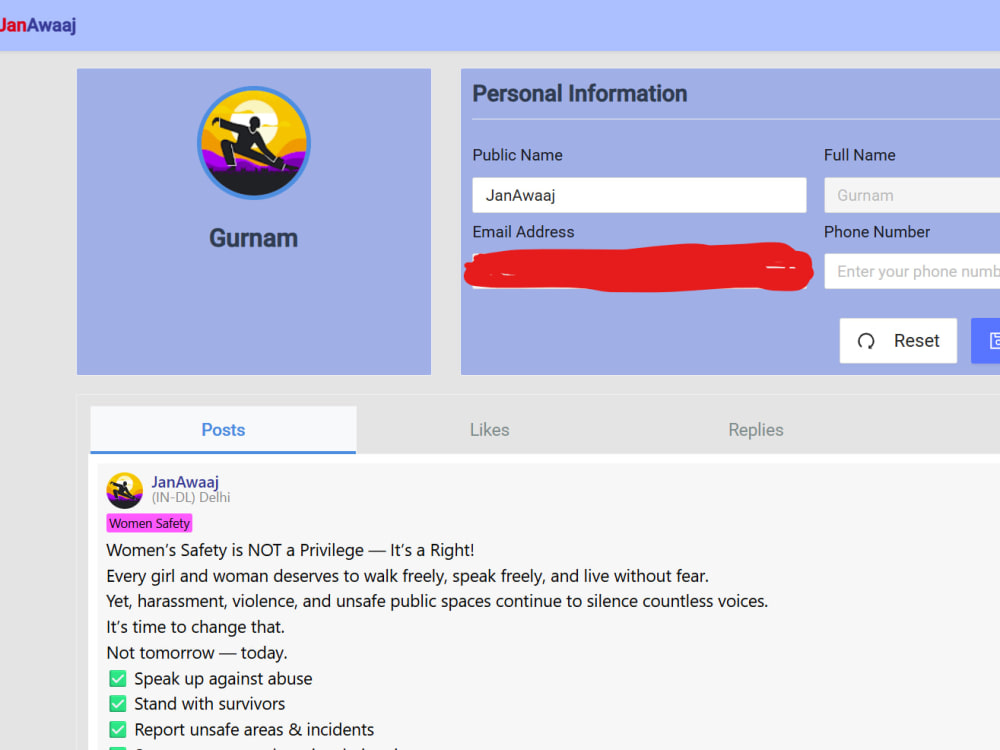Screen dimensions: 1000x750
Task: Click the Gurnam profile name heading
Action: tap(254, 238)
